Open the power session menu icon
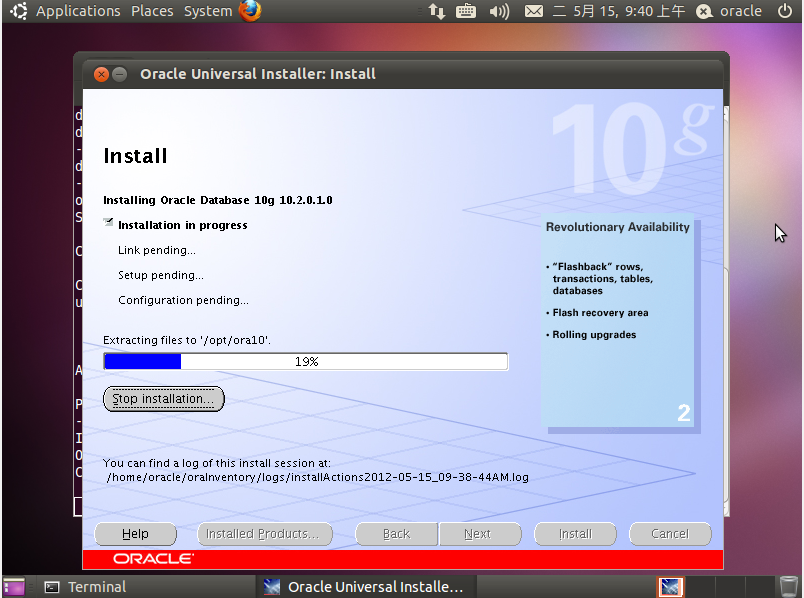This screenshot has width=804, height=598. 785,11
